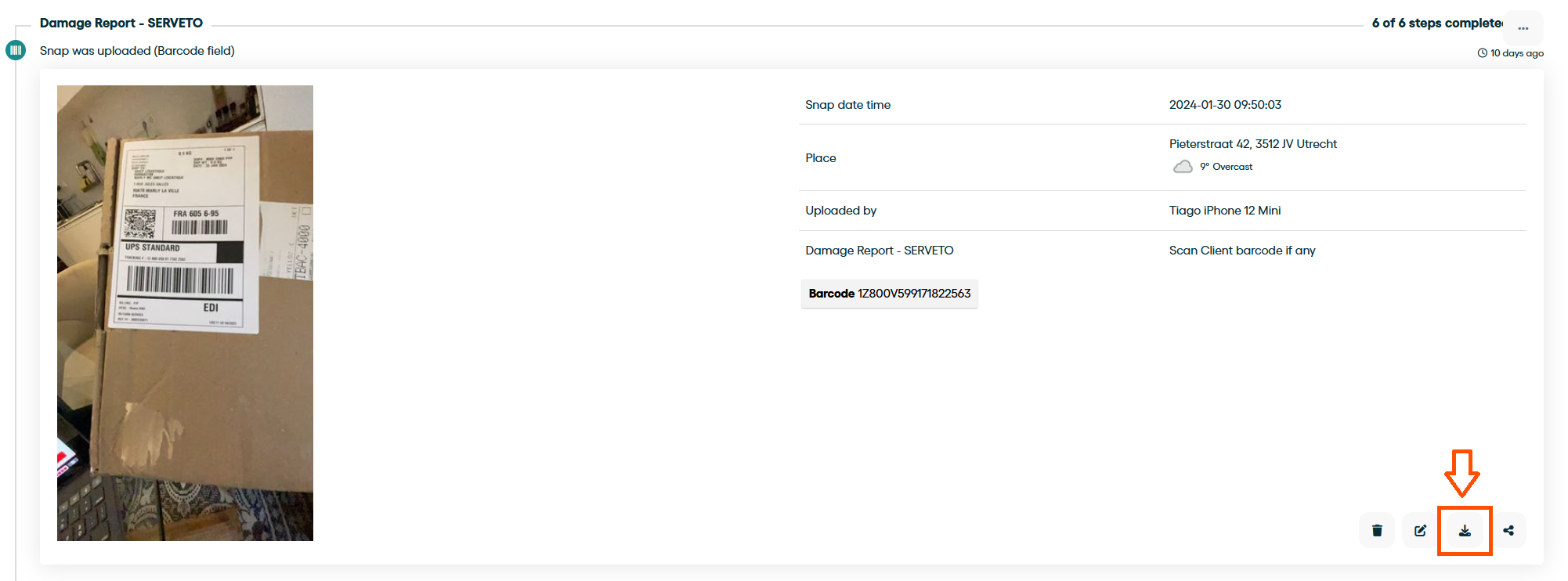This screenshot has height=581, width=1568.
Task: Click the Snap date time label
Action: click(x=848, y=105)
